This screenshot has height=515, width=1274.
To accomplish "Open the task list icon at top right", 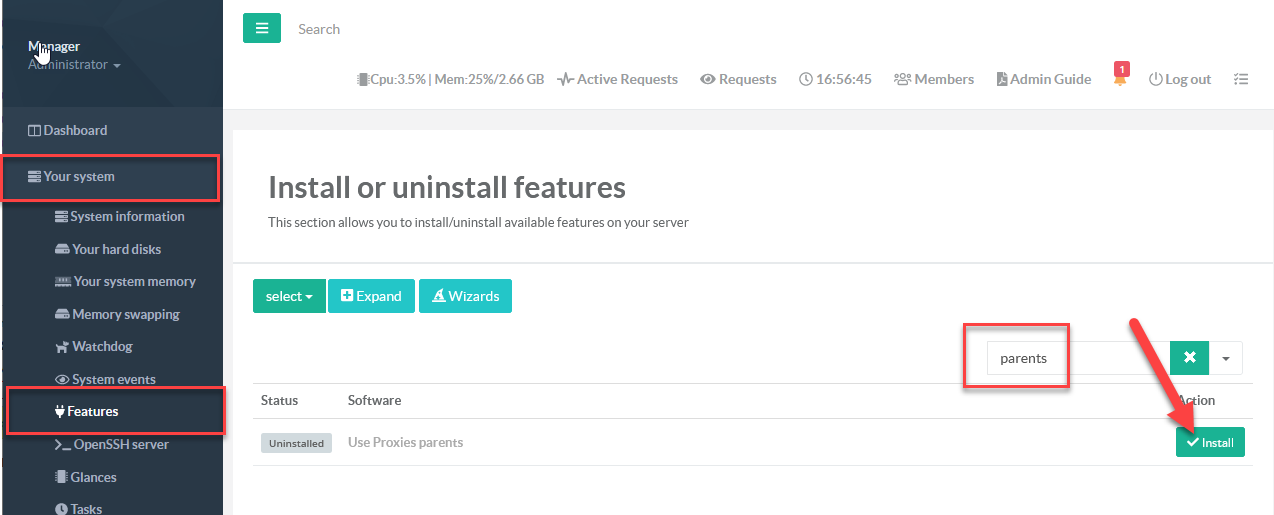I will click(1241, 79).
